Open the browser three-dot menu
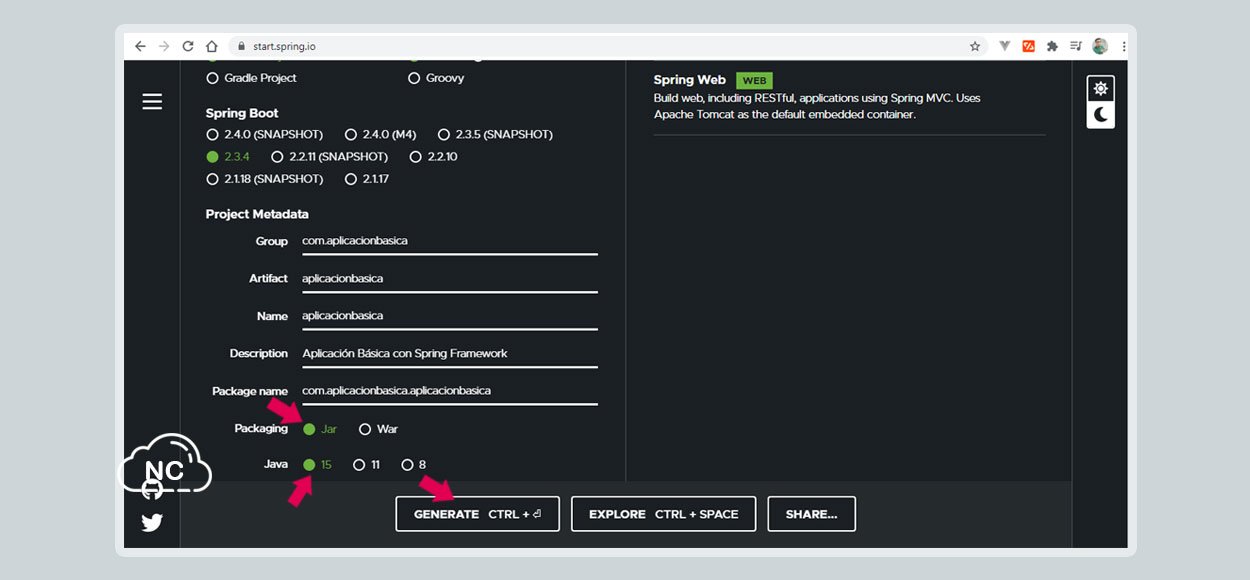This screenshot has height=580, width=1250. coord(1124,46)
